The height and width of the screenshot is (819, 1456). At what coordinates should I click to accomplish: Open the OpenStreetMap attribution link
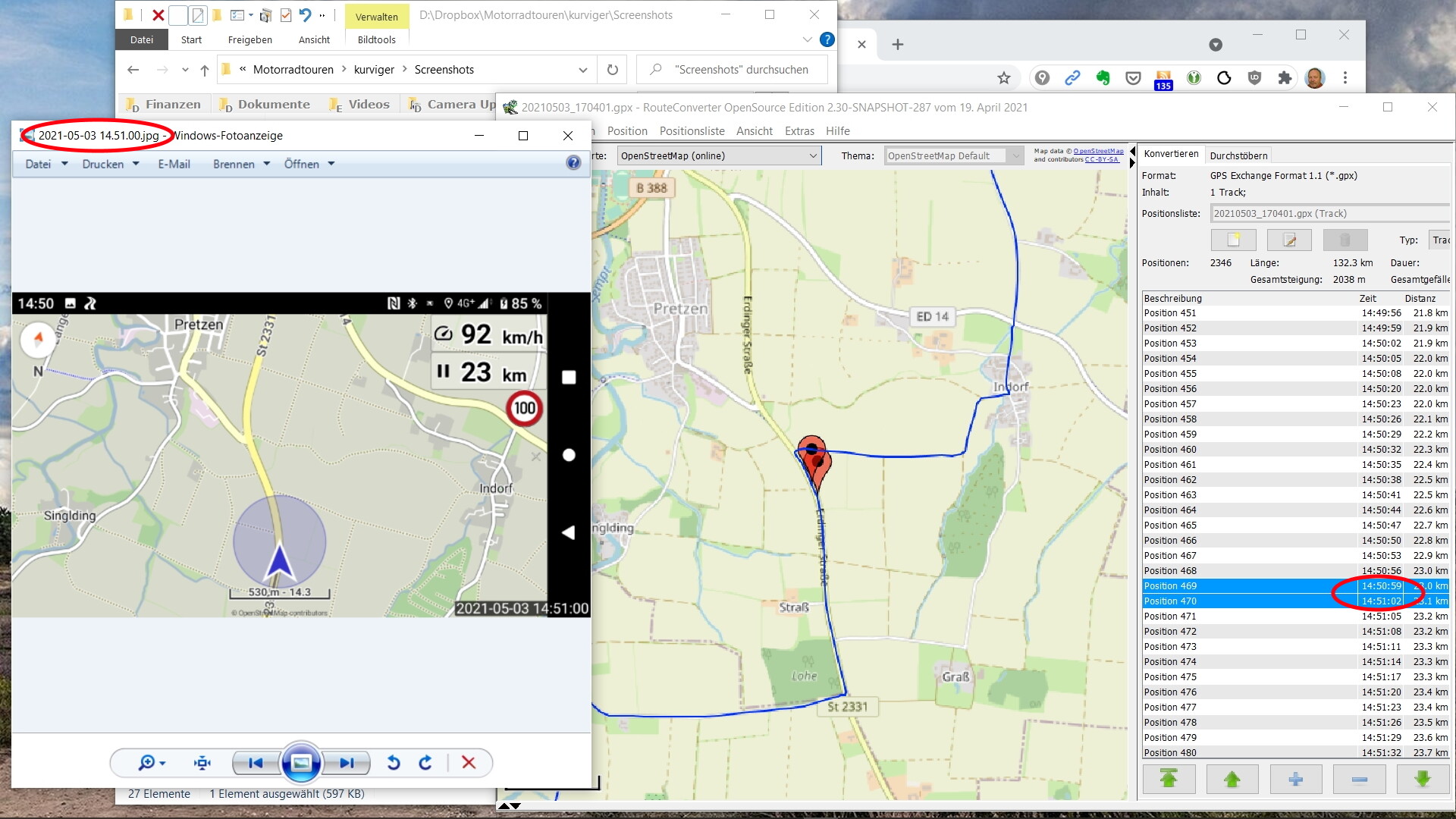tap(1098, 152)
